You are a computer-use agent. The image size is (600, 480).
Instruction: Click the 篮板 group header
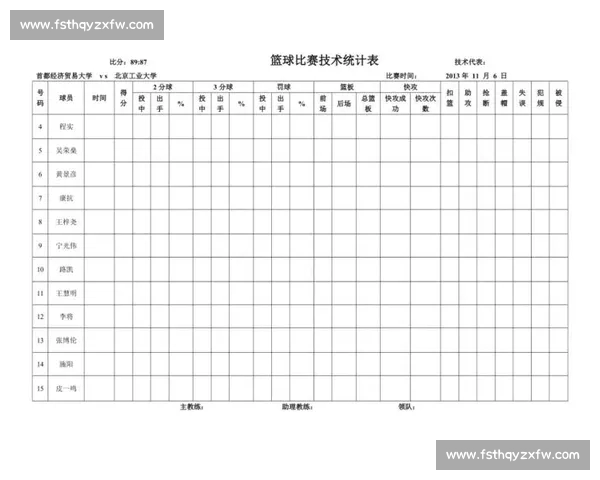(x=347, y=87)
